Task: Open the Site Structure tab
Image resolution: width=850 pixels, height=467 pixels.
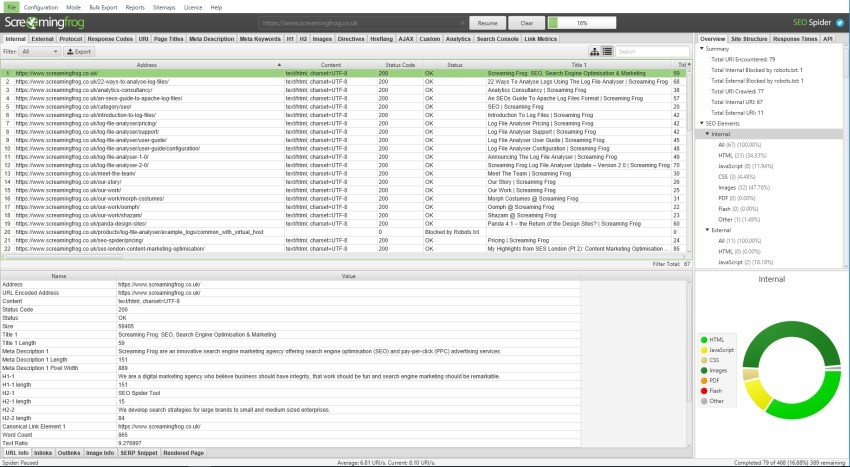Action: click(749, 39)
